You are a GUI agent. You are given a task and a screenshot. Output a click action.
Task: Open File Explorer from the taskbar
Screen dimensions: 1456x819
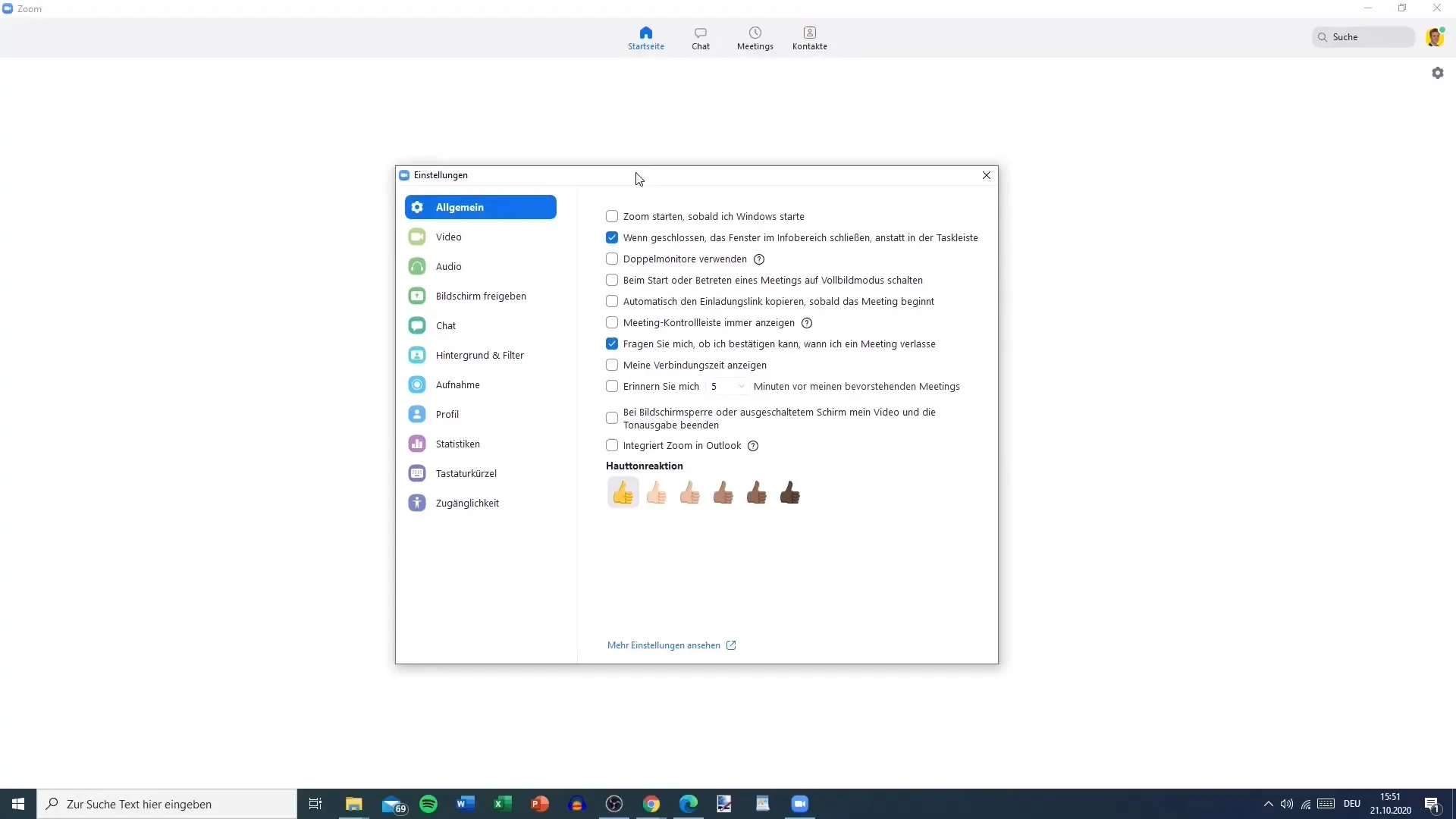tap(353, 804)
